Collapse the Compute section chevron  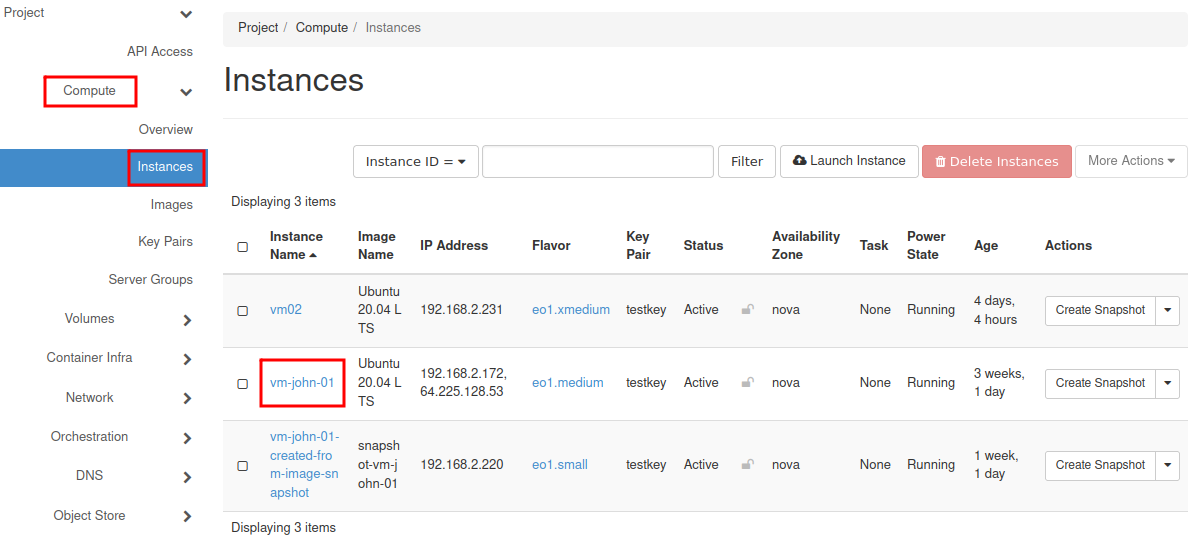point(186,92)
